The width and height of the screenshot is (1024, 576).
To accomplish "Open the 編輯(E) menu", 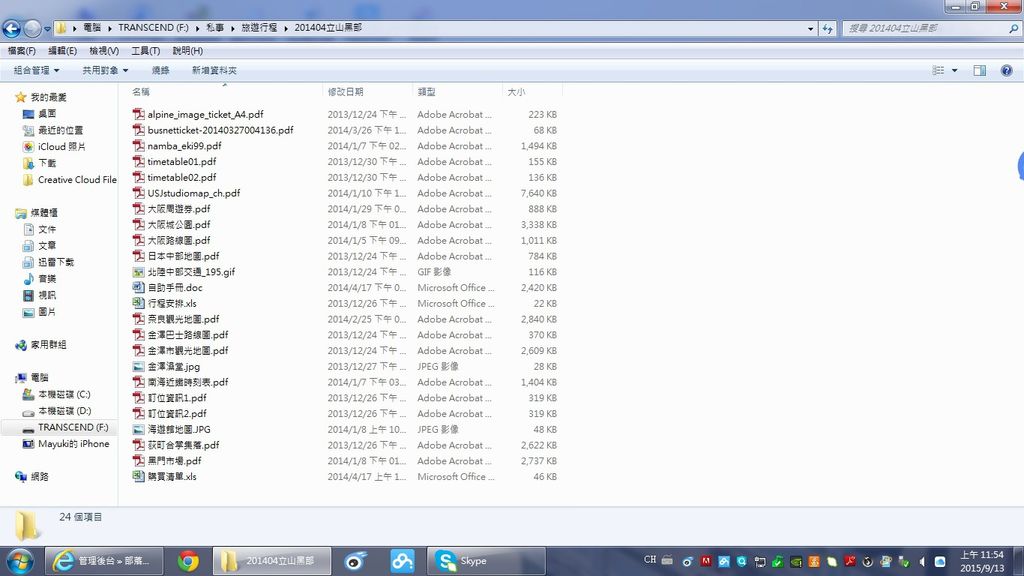I will pos(62,50).
